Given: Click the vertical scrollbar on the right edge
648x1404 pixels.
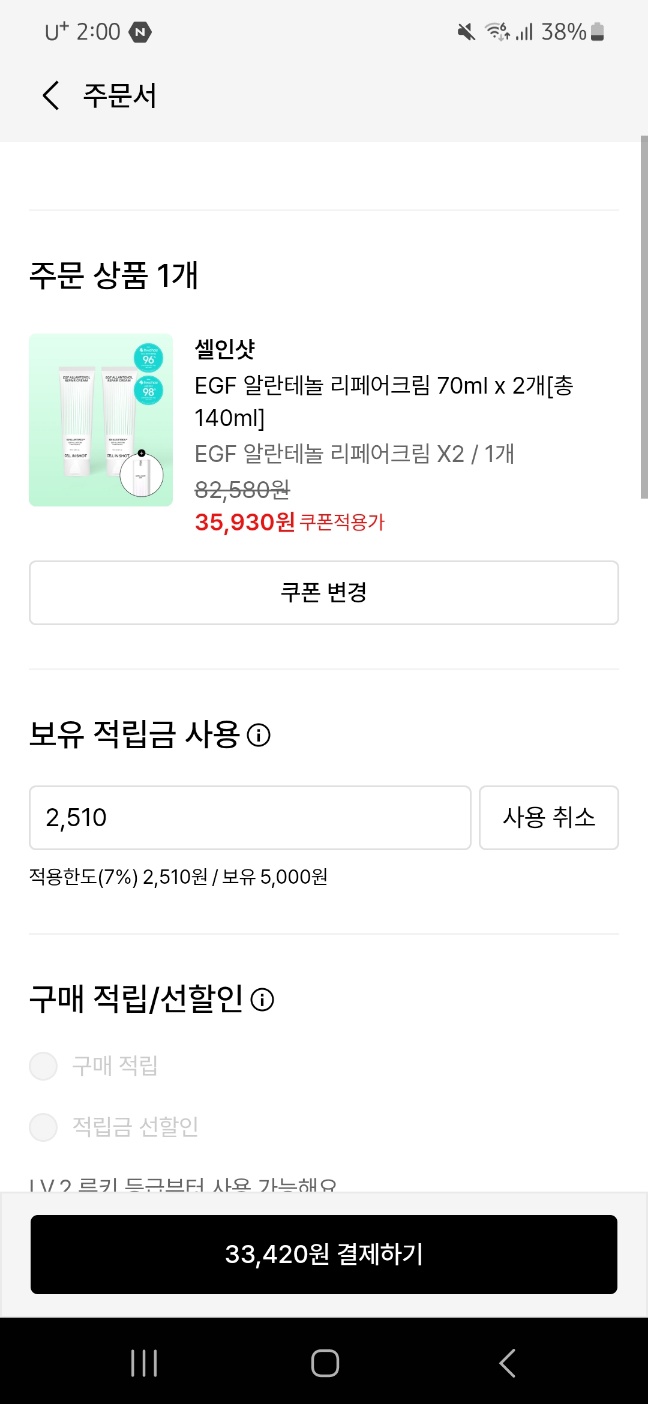Looking at the screenshot, I should (643, 320).
